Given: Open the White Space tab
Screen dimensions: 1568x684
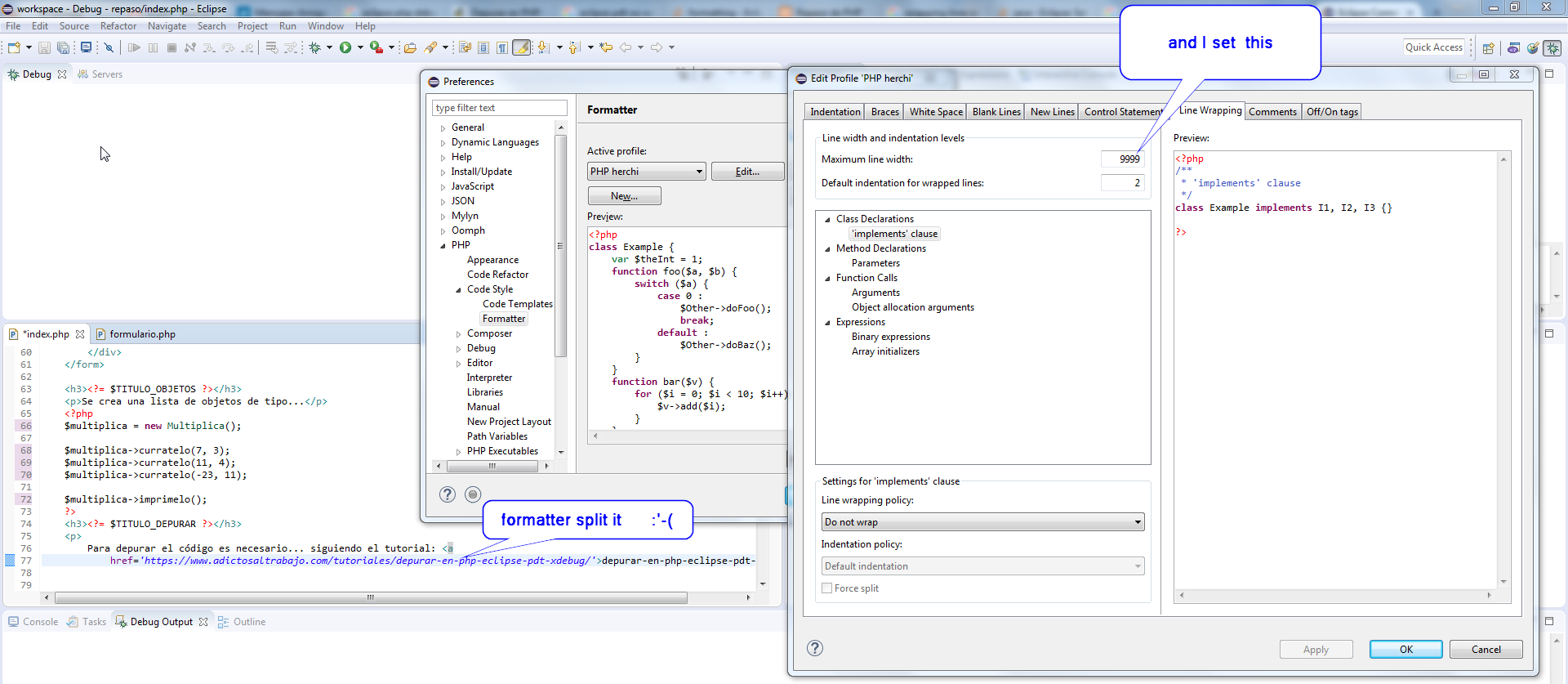Looking at the screenshot, I should click(936, 112).
